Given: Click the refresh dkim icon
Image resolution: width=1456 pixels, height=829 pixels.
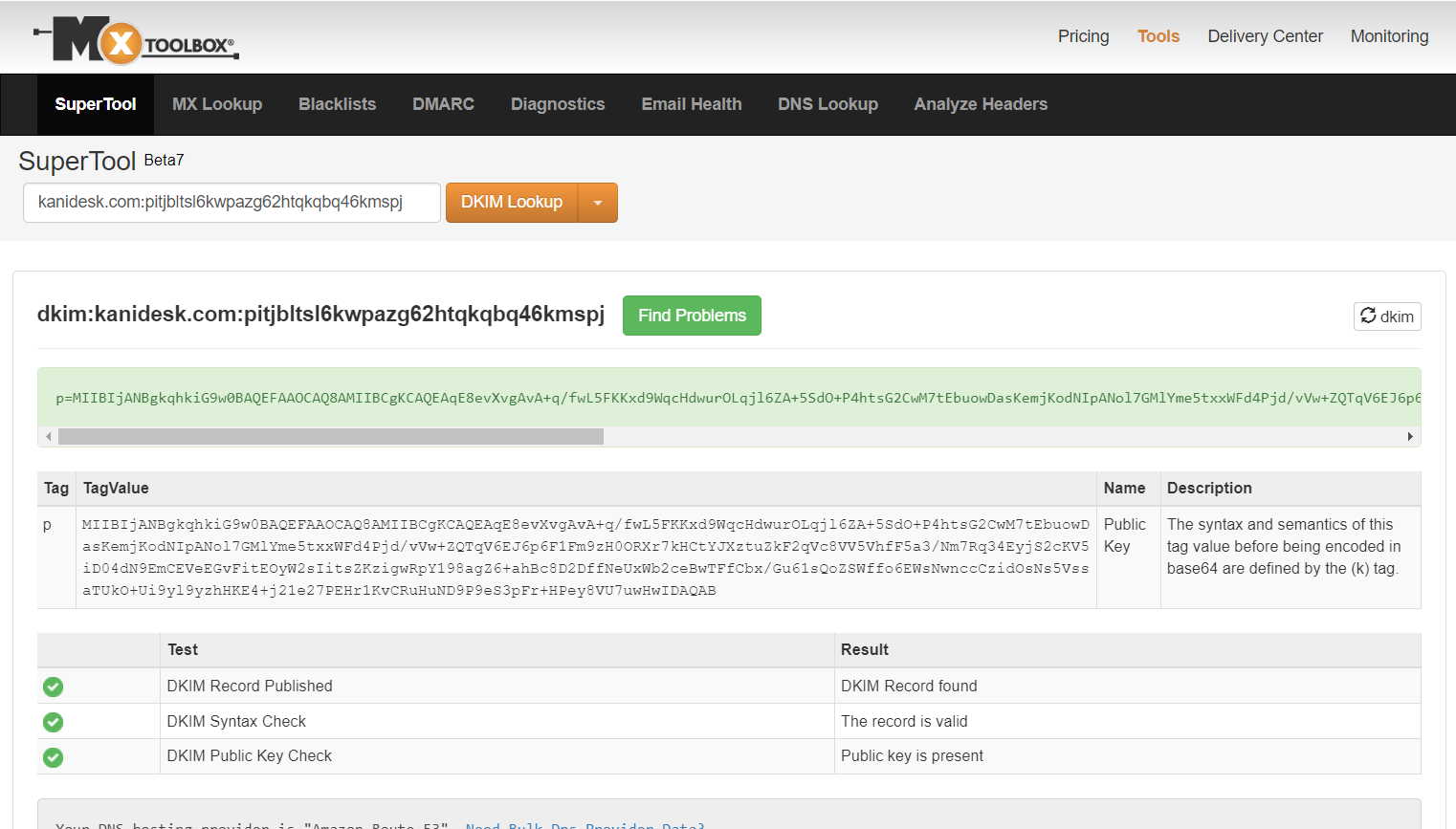Looking at the screenshot, I should [1387, 316].
